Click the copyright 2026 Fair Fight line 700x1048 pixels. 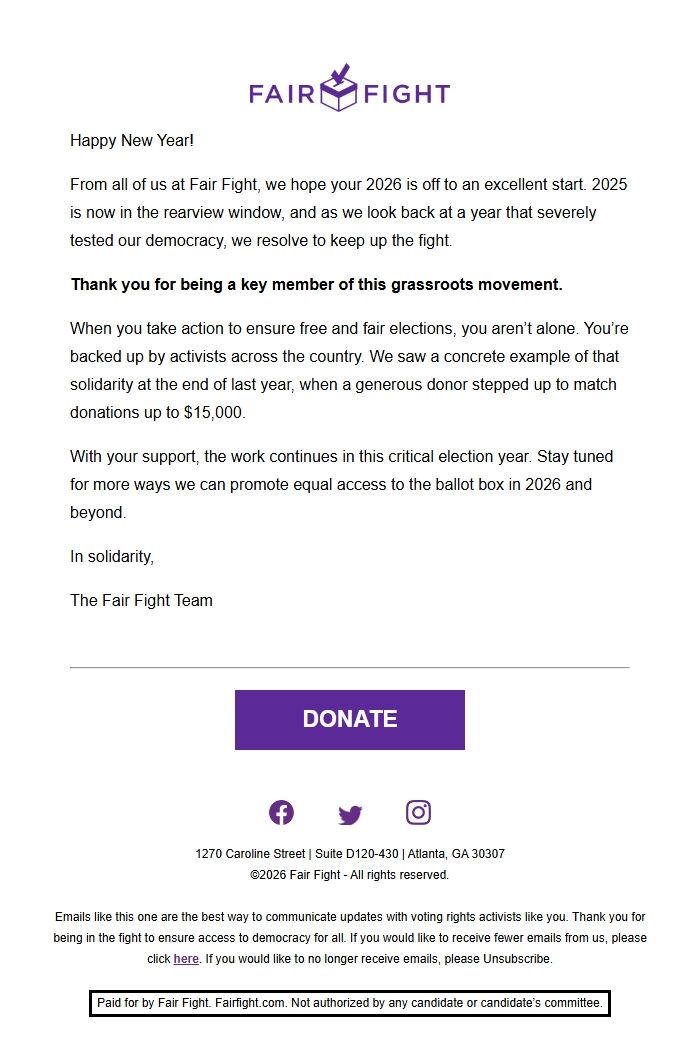349,873
